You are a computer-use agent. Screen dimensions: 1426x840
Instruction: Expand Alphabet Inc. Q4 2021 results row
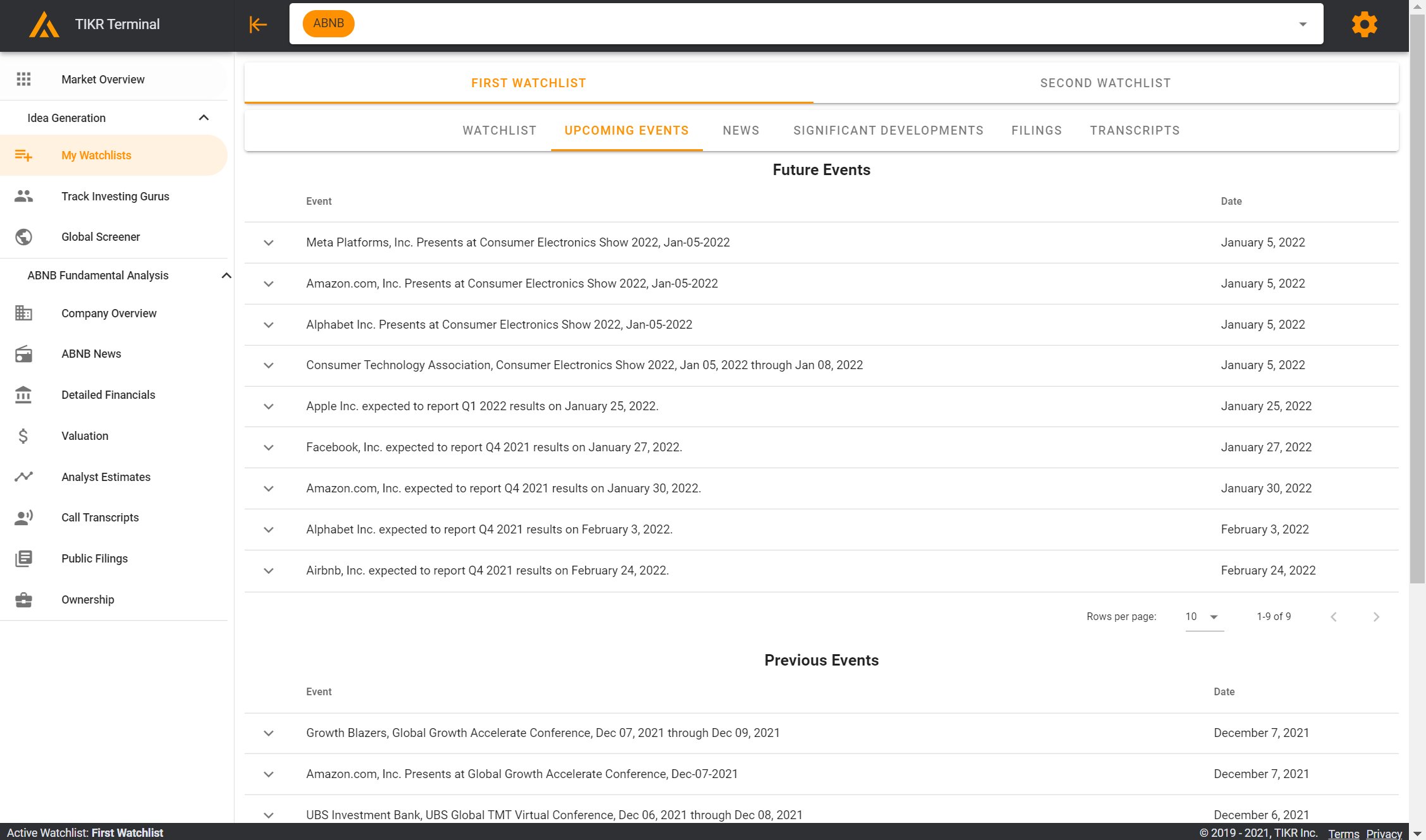click(269, 530)
